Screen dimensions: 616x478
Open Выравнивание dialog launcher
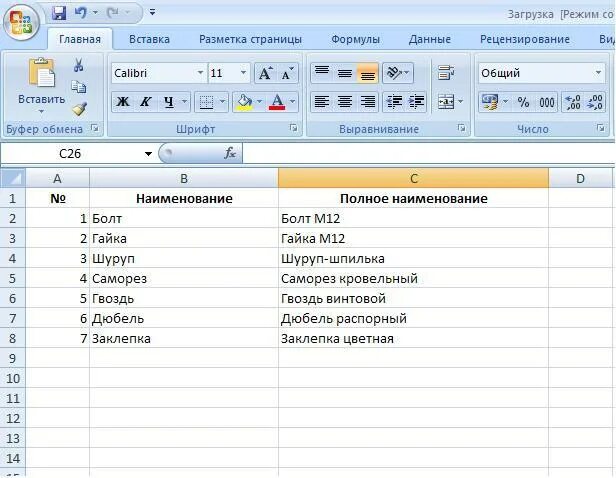point(462,128)
